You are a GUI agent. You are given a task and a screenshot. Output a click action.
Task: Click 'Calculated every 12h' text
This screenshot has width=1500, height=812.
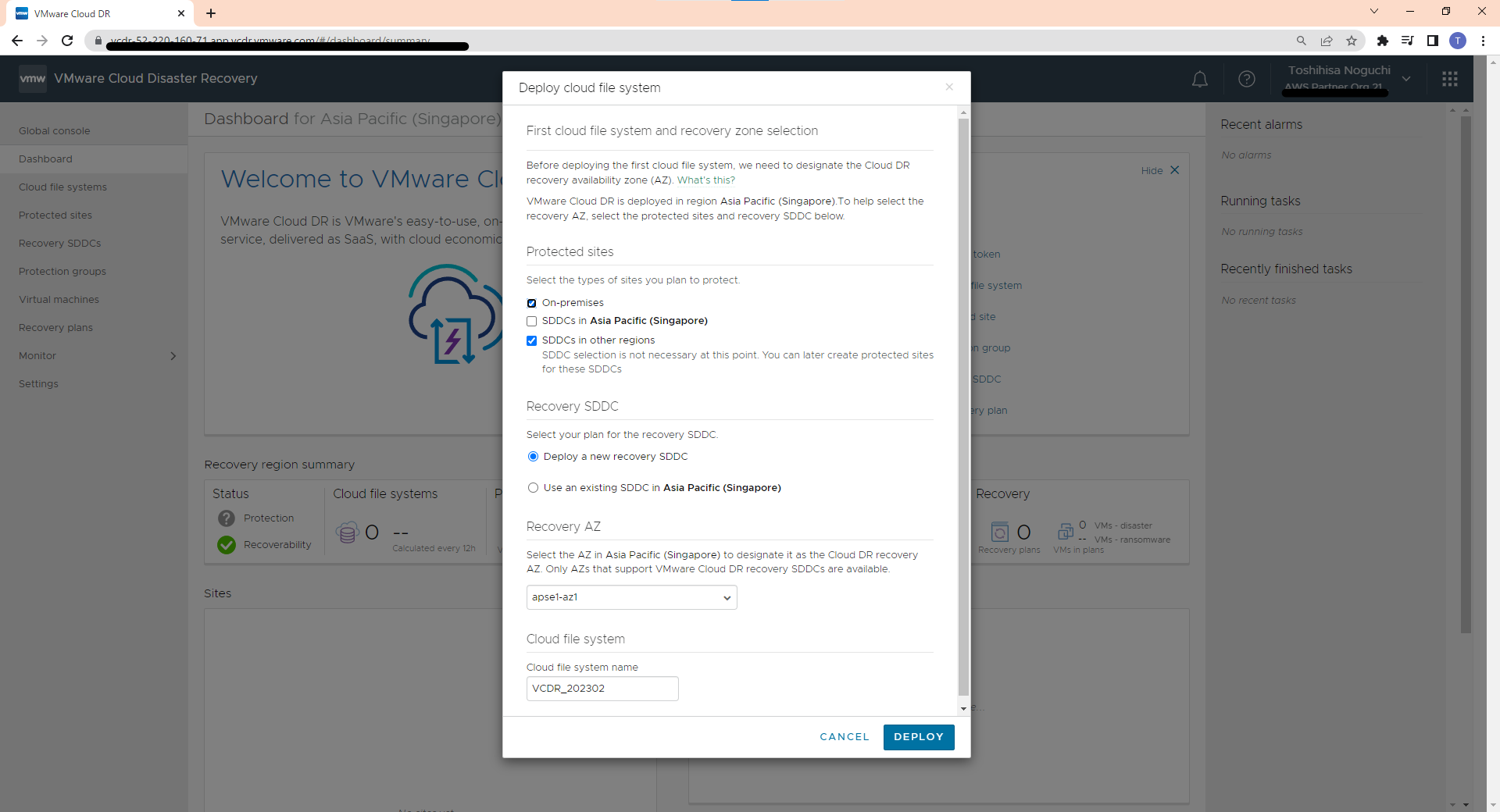[x=434, y=549]
